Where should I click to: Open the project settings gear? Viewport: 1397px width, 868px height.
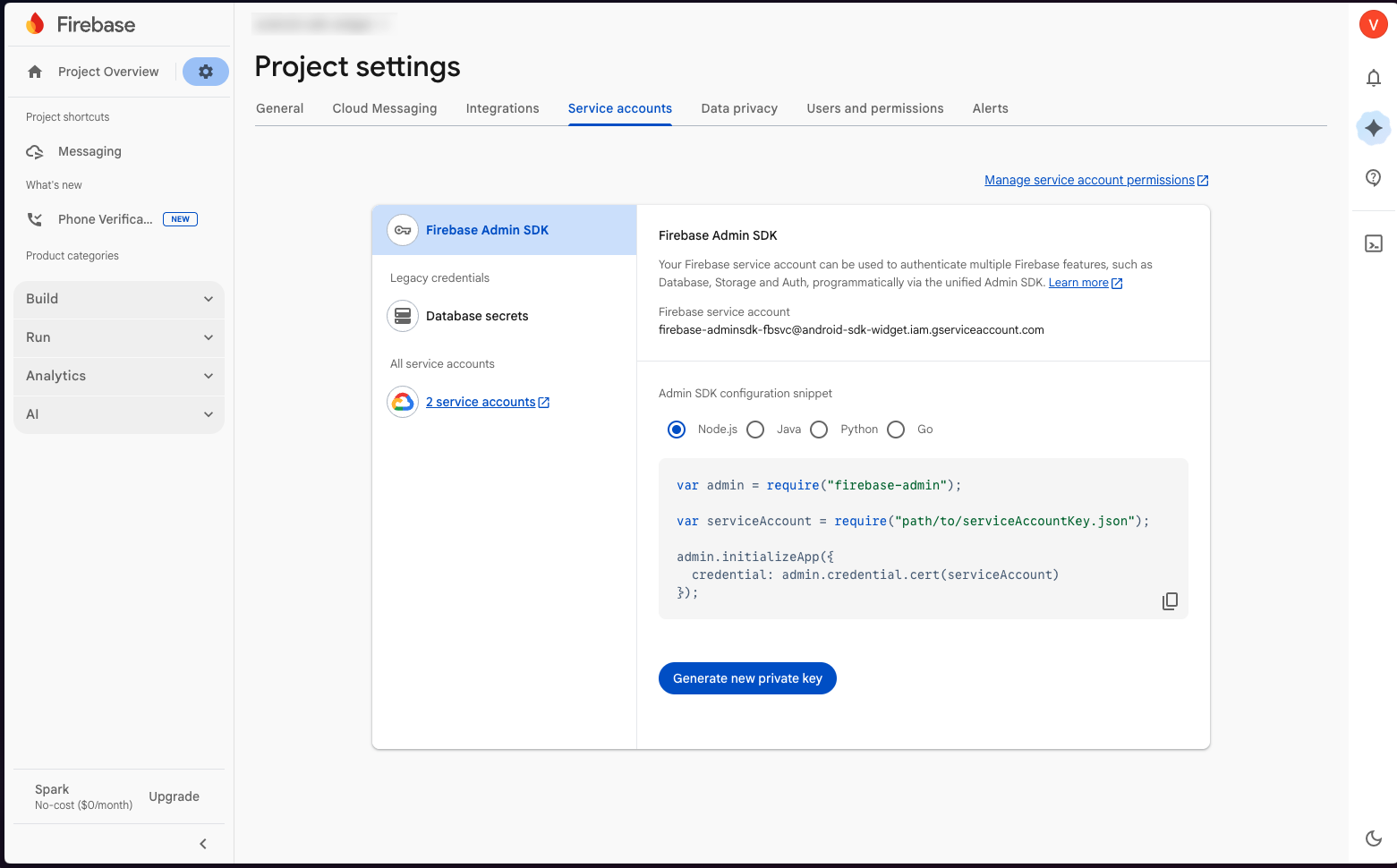click(205, 71)
